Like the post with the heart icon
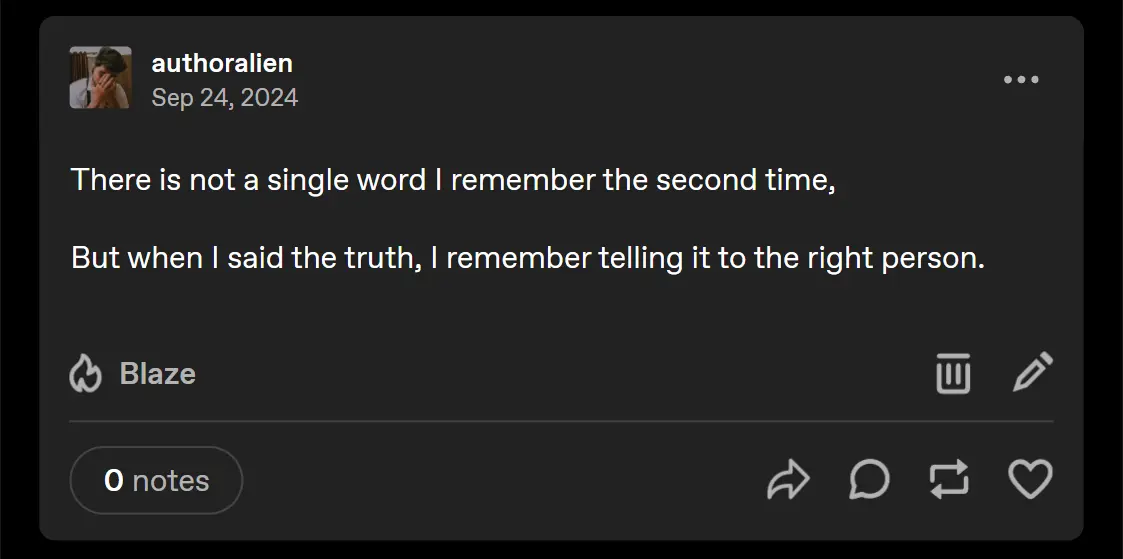This screenshot has height=559, width=1123. tap(1030, 480)
